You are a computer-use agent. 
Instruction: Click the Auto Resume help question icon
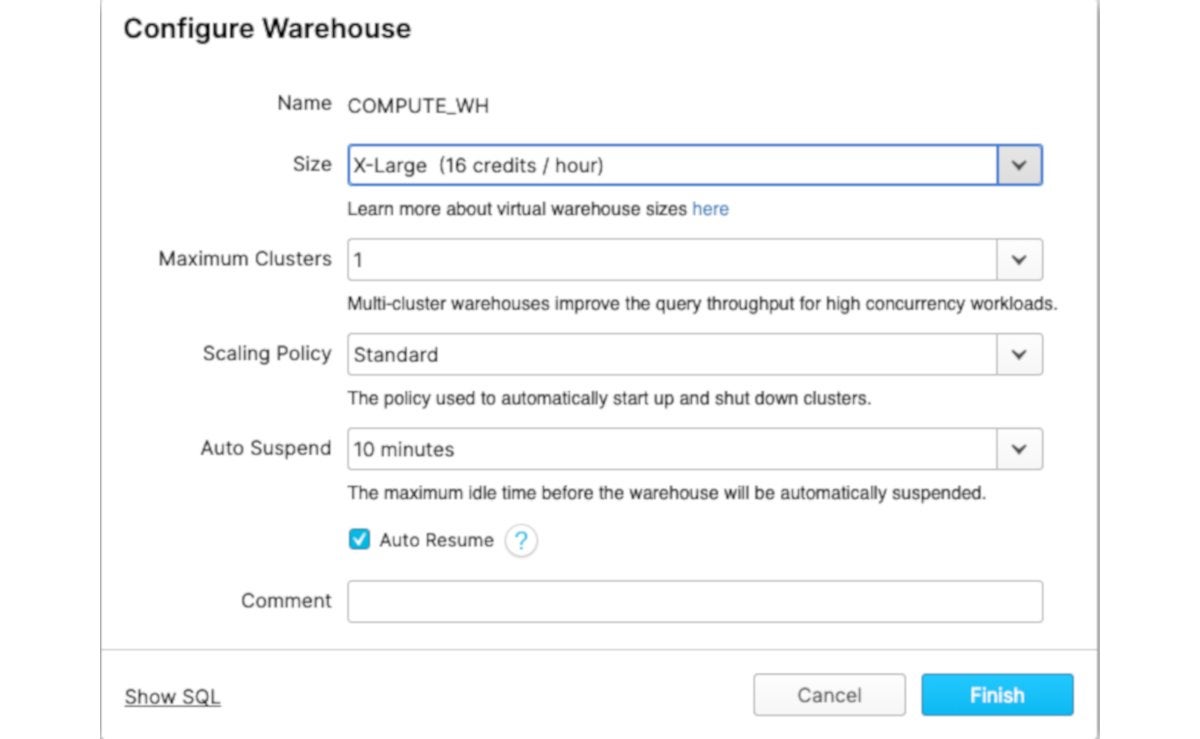521,541
